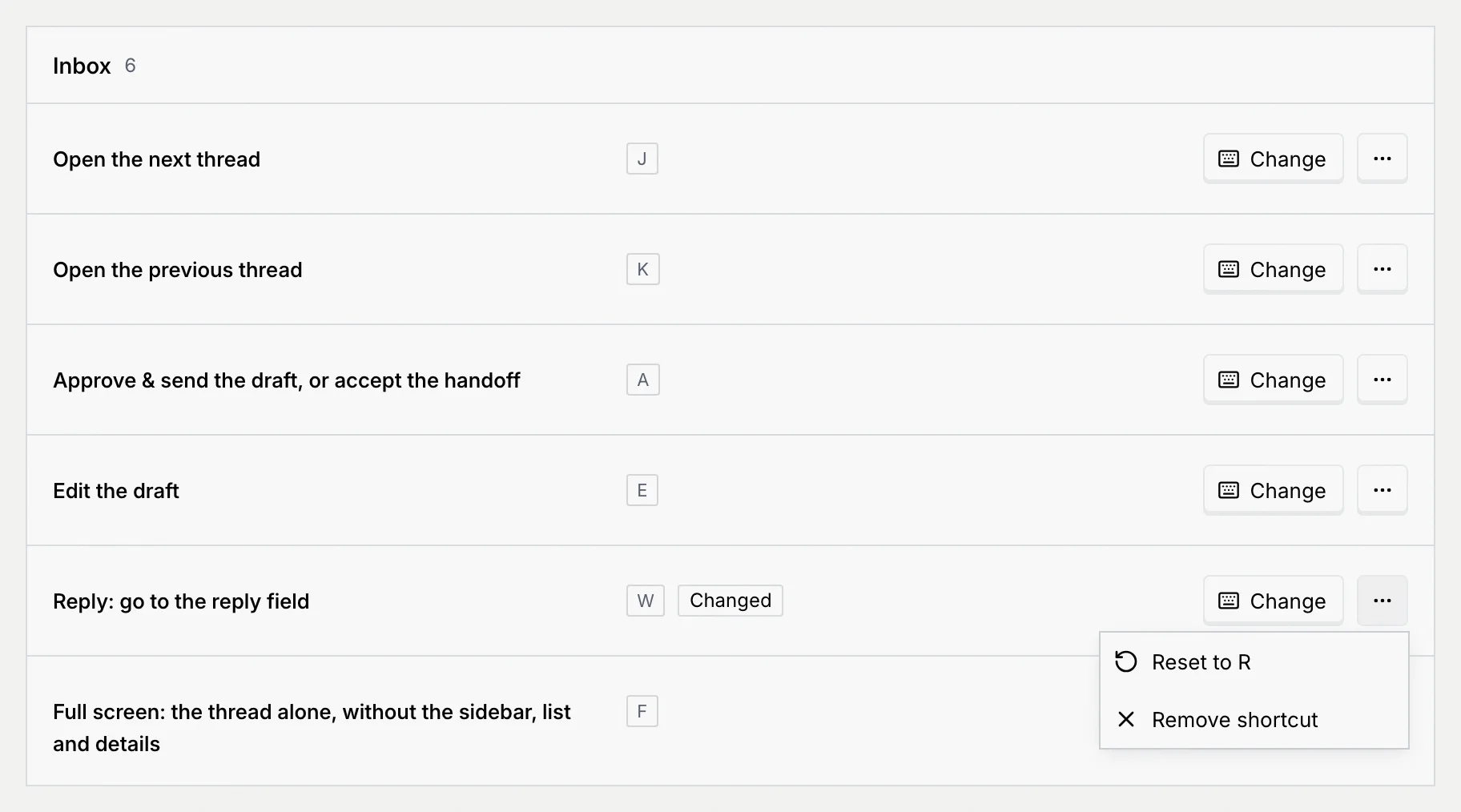Click the Inbox count 6
1461x812 pixels.
(x=131, y=66)
